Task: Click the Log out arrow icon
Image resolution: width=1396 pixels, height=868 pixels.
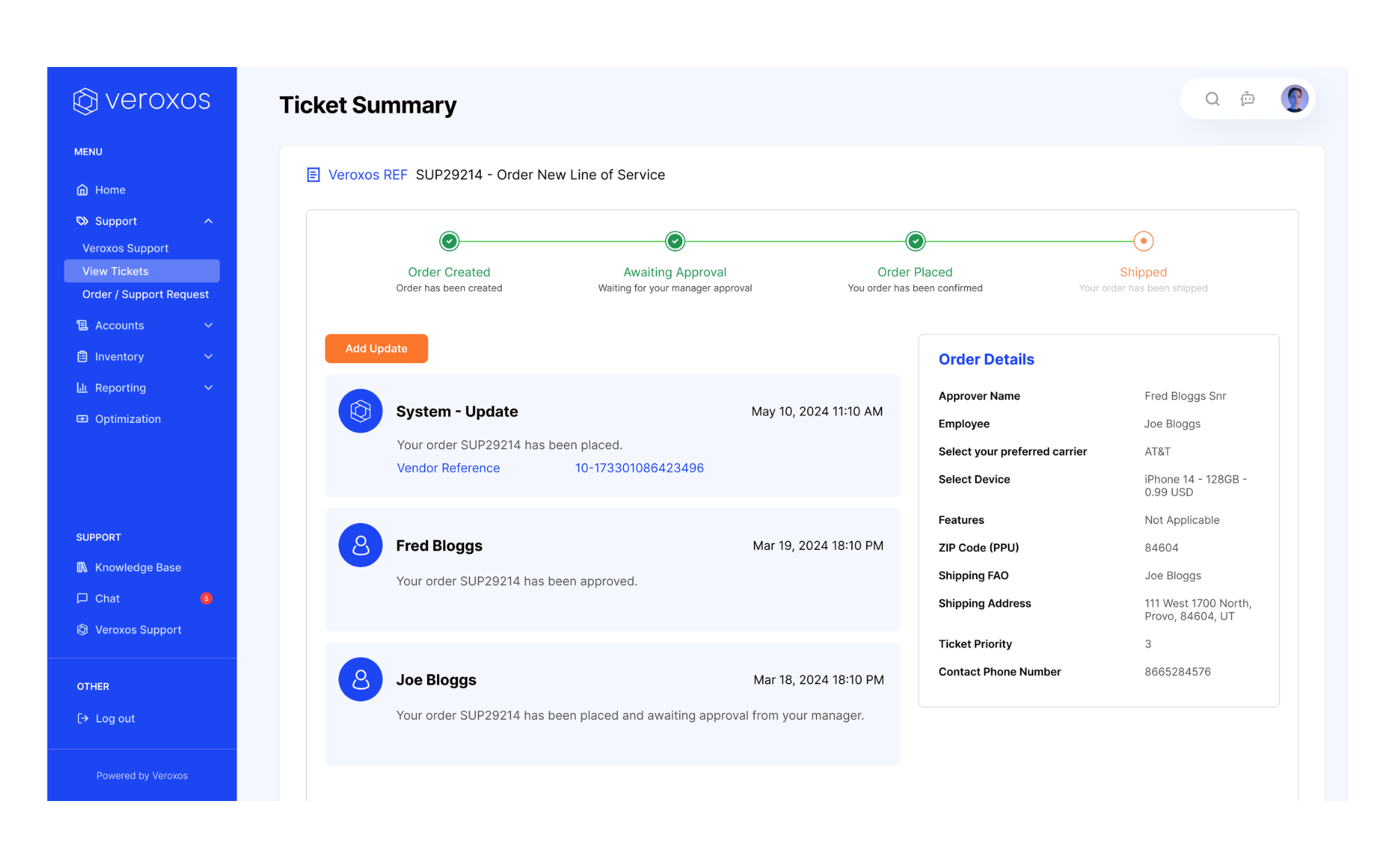Action: pyautogui.click(x=82, y=718)
